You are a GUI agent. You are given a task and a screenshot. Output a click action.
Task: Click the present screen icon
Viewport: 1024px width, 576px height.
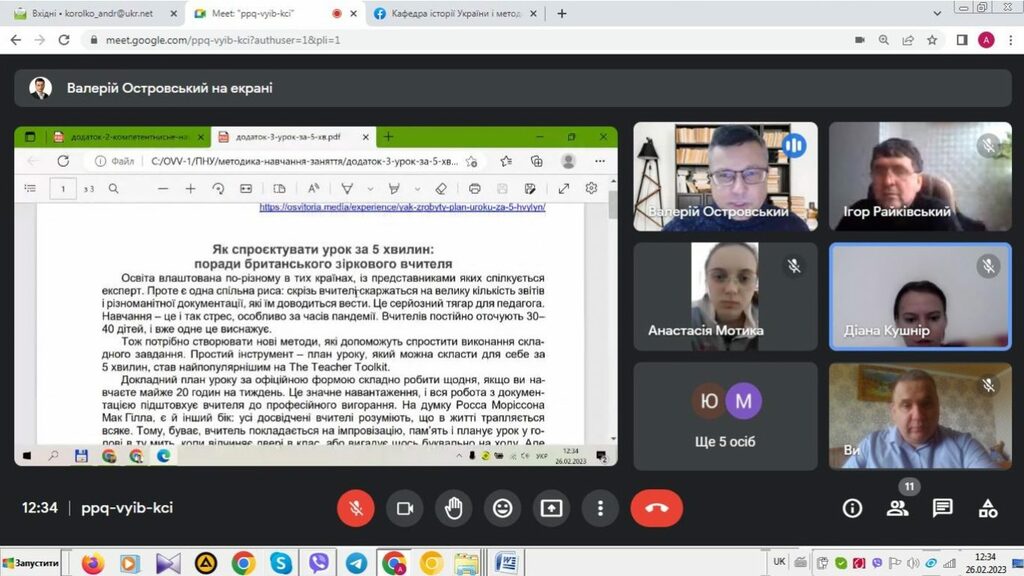(x=551, y=508)
